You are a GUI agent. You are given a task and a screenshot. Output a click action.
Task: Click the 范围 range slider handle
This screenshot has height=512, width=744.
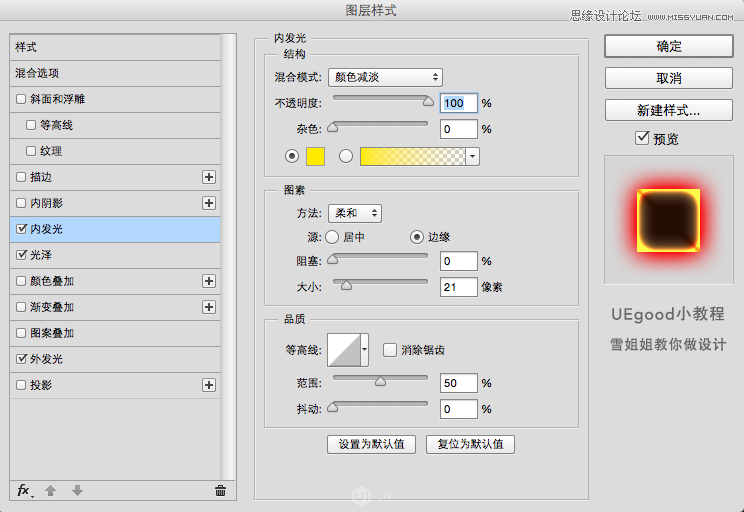point(381,381)
